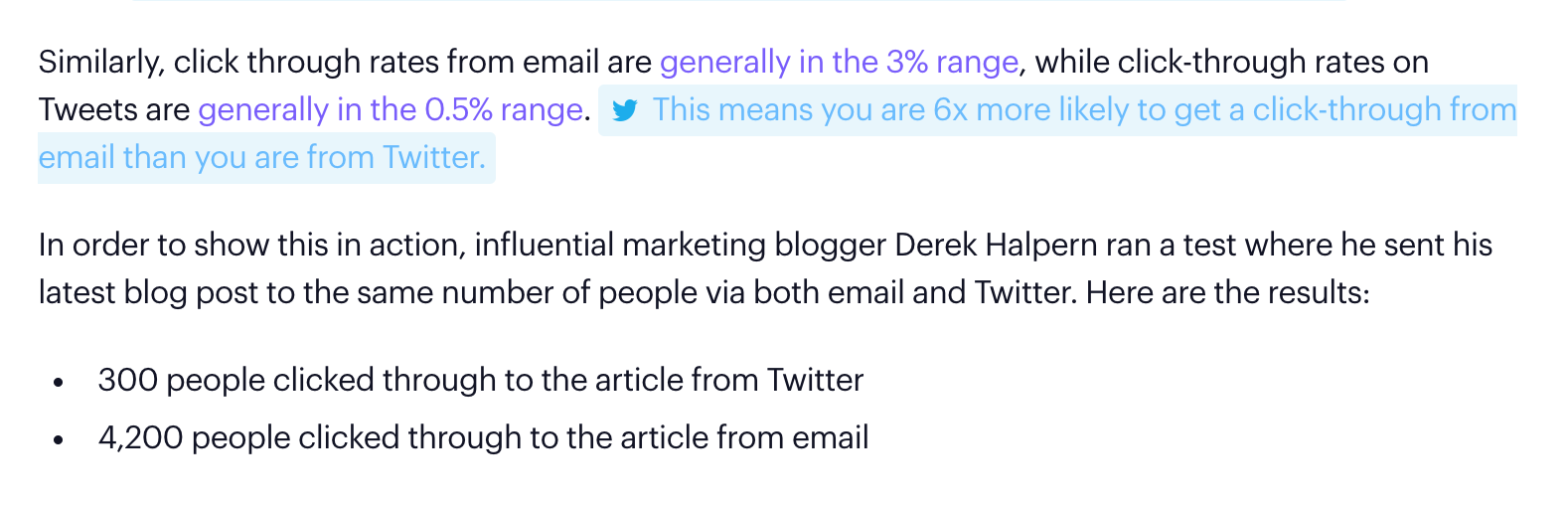Follow the "generally in the 0.5% range" link
Viewport: 1568px width, 507px height.
point(391,109)
